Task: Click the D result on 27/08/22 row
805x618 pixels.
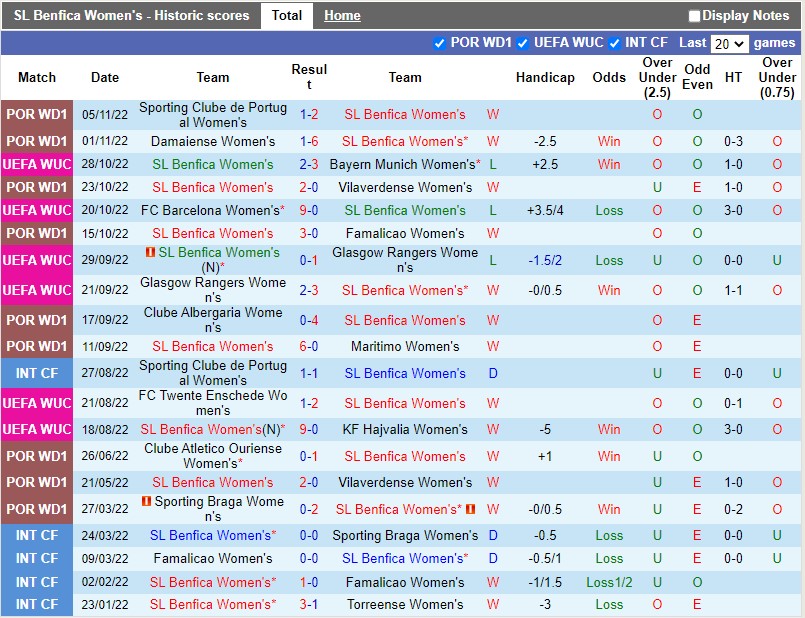Action: click(493, 373)
